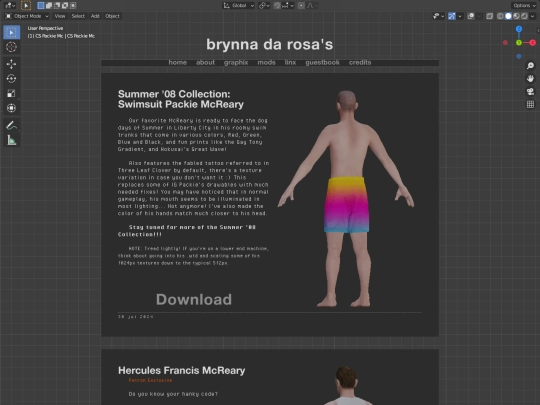540x405 pixels.
Task: Click the Zoom viewport magnifier icon
Action: tap(530, 65)
